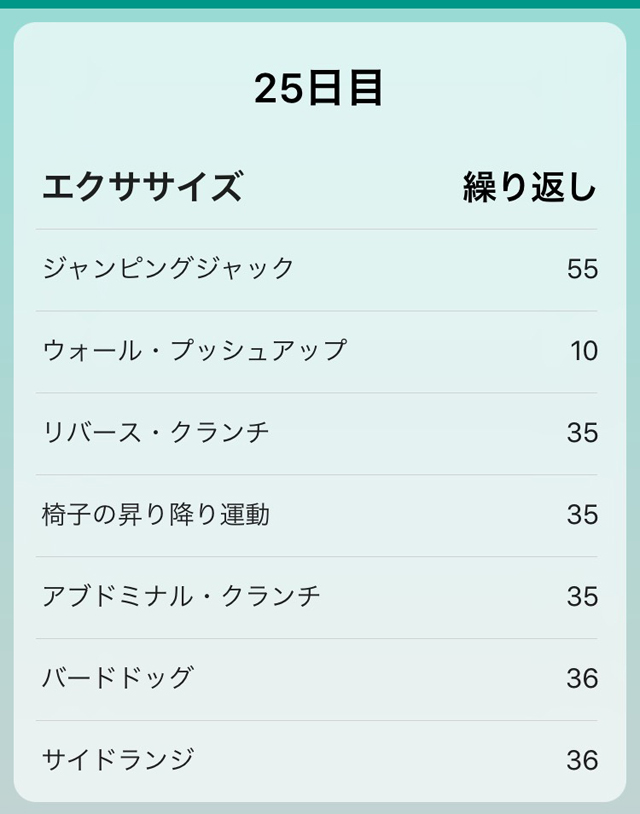The width and height of the screenshot is (640, 814).
Task: Choose the リバース・クランチ exercise
Action: point(155,432)
